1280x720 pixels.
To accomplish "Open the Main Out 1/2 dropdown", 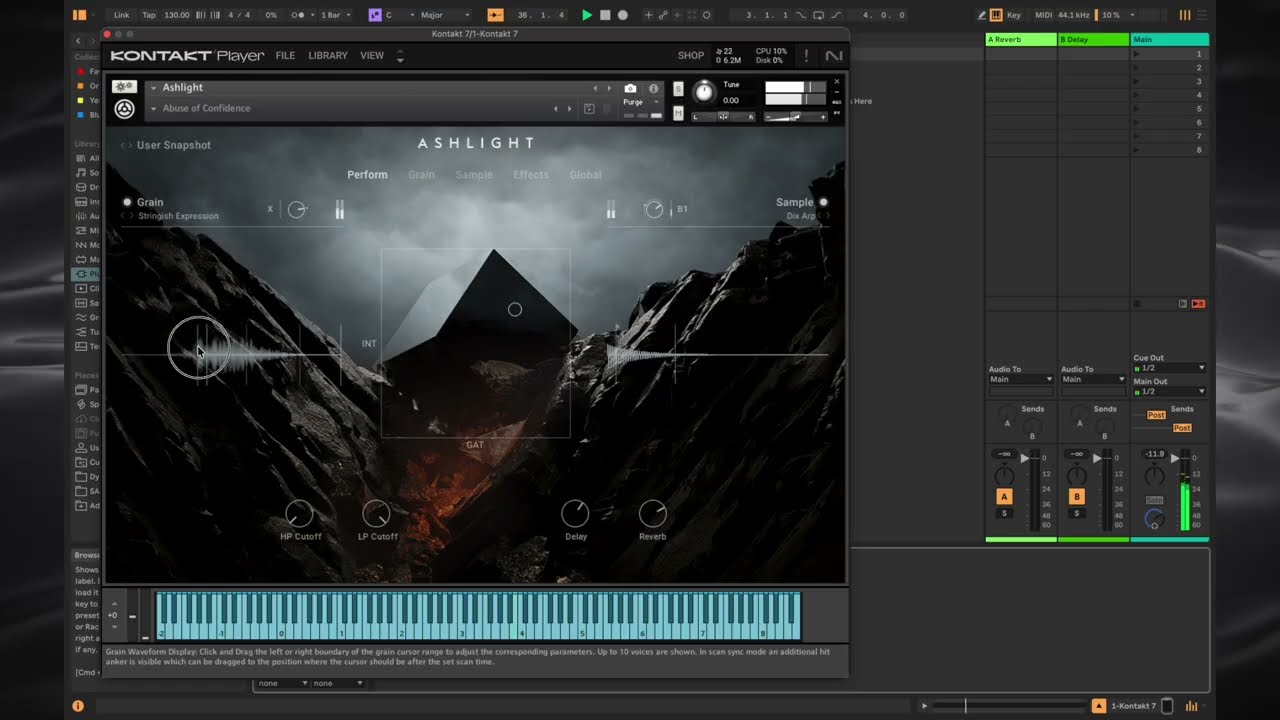I will pos(1169,391).
